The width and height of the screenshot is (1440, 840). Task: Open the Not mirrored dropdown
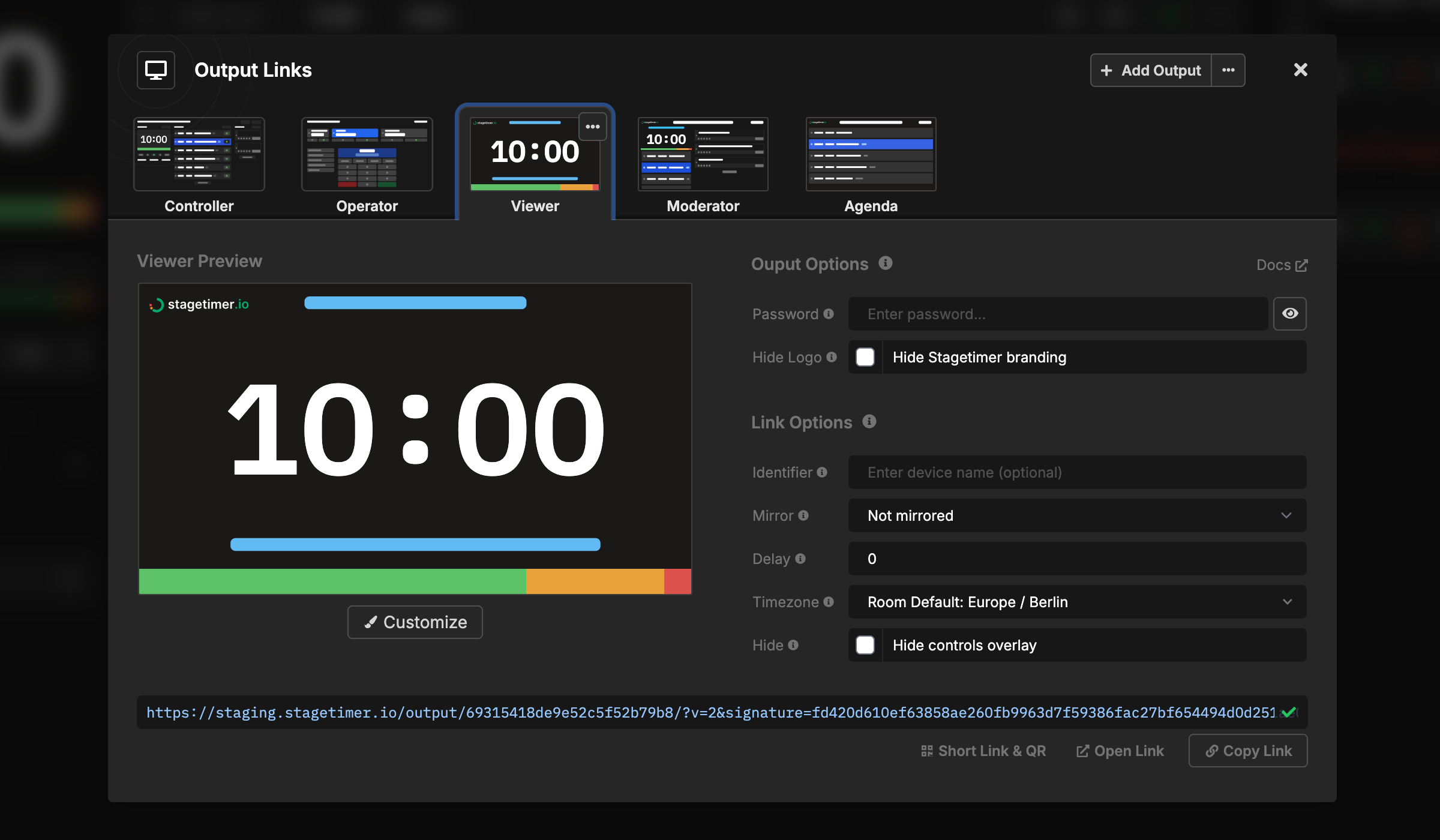click(1076, 515)
